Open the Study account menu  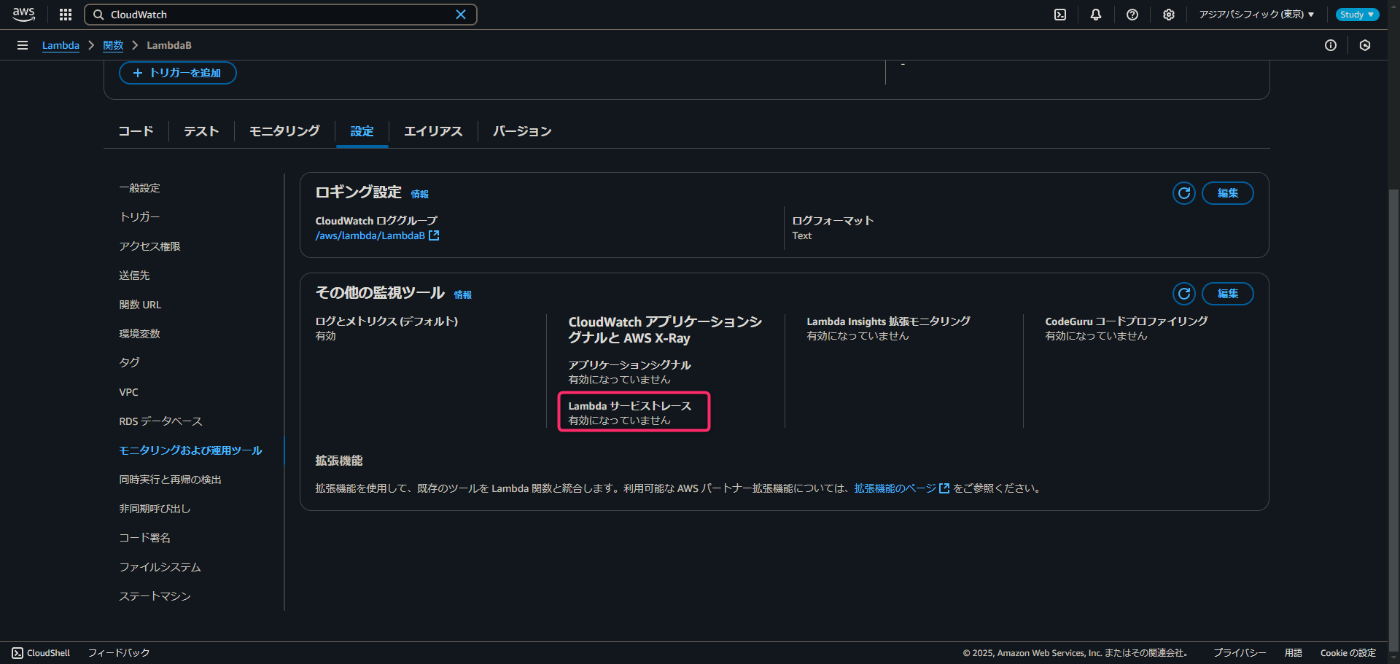(1357, 15)
